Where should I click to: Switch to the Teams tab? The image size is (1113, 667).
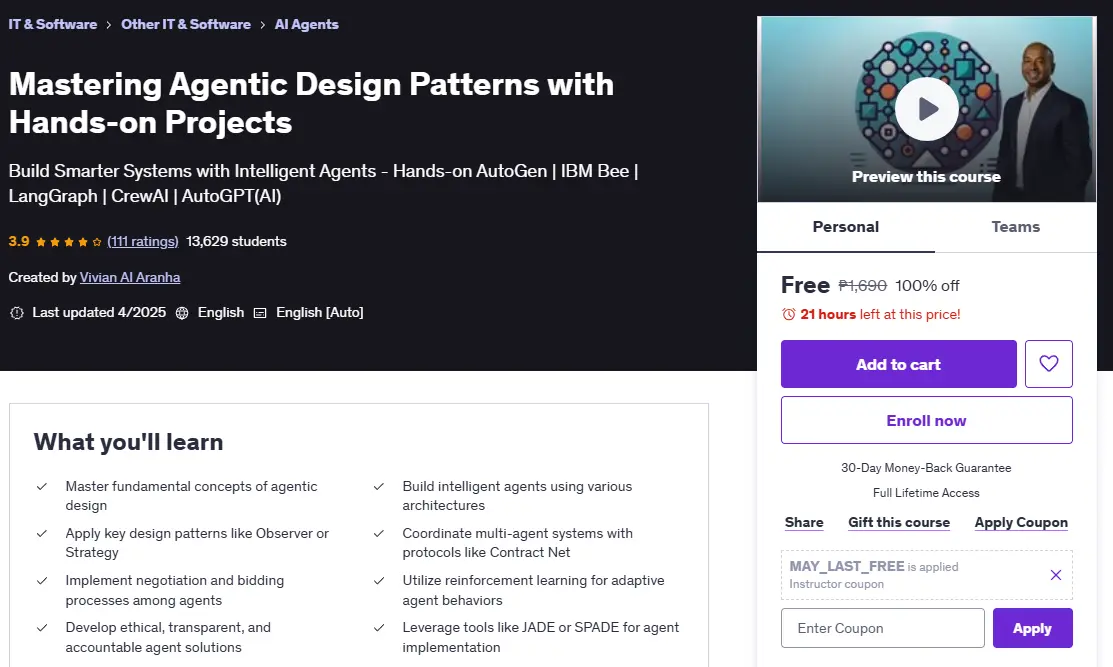click(x=1015, y=227)
